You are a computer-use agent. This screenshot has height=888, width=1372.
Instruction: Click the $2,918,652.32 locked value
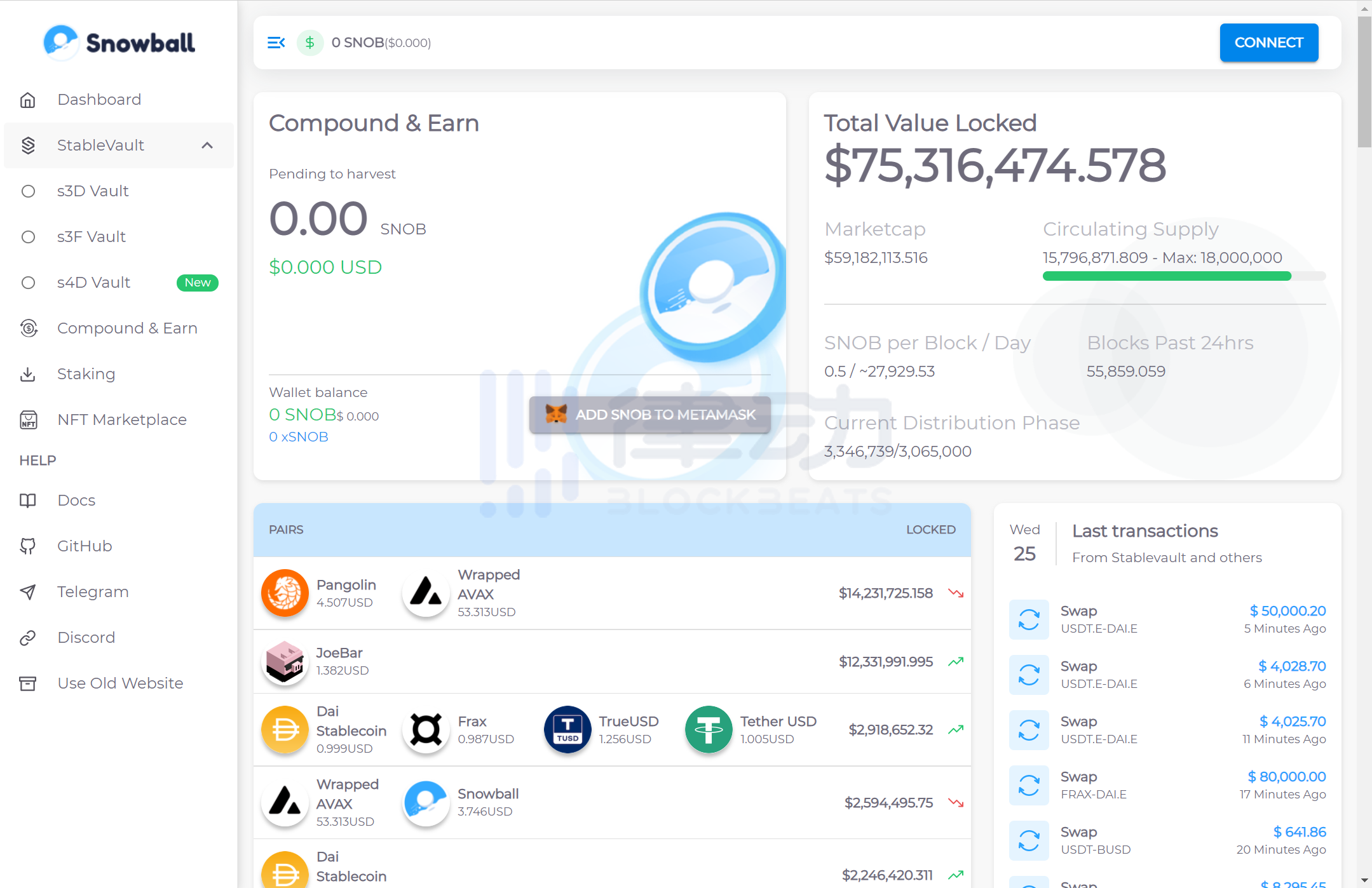891,730
